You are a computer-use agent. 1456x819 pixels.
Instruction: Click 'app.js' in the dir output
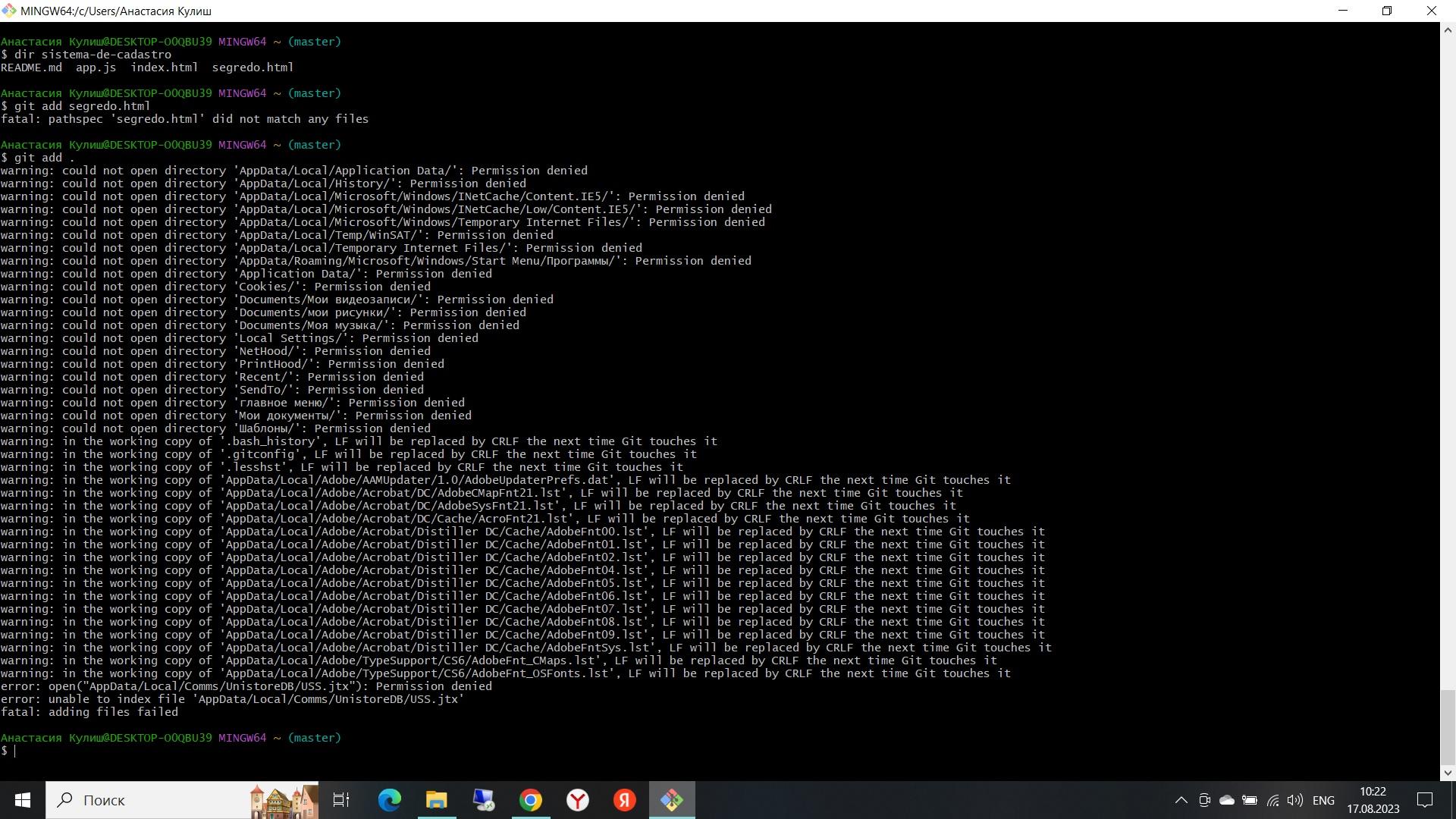click(x=96, y=67)
